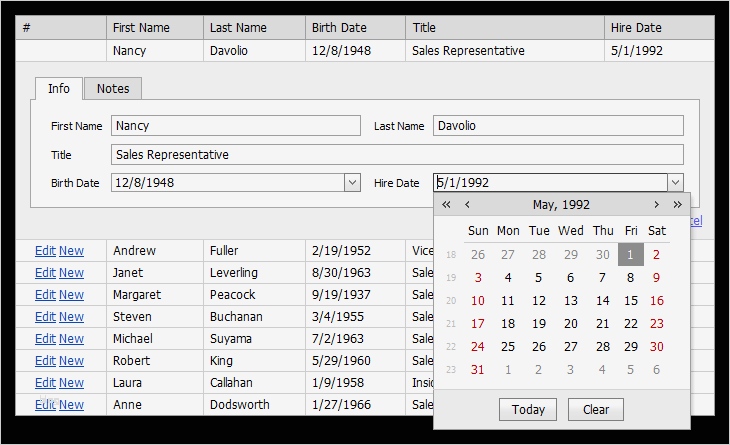Image resolution: width=730 pixels, height=445 pixels.
Task: Click into the First Name input field
Action: pyautogui.click(x=235, y=126)
